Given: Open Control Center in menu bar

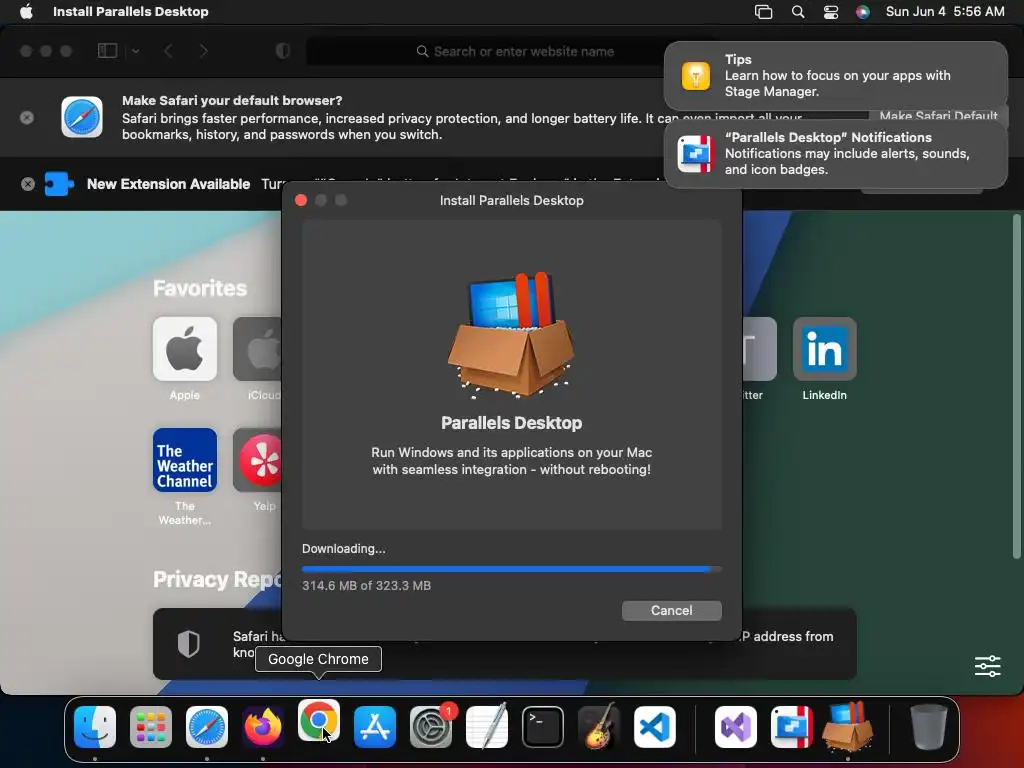Looking at the screenshot, I should coord(831,12).
